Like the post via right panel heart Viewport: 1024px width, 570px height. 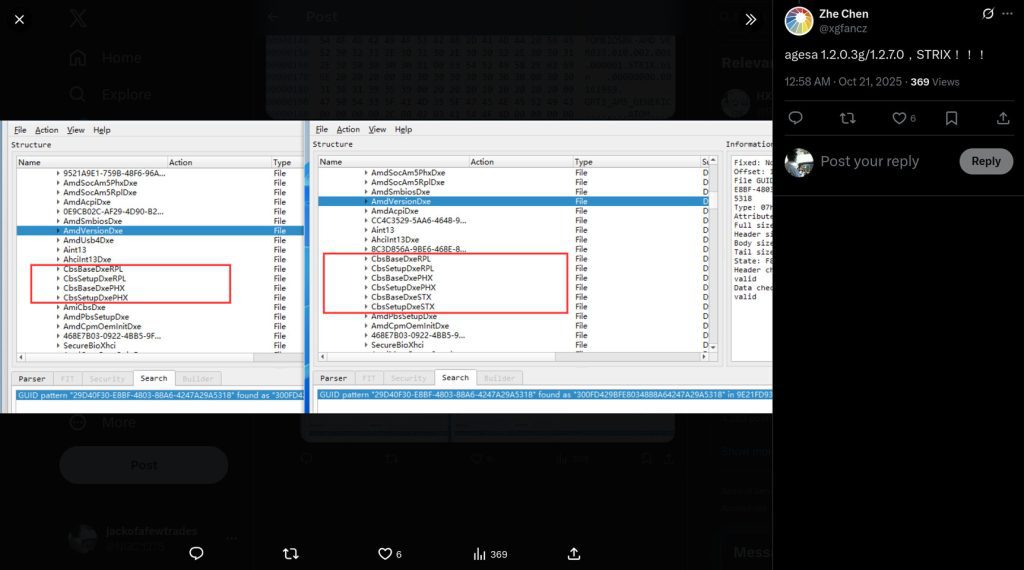click(x=899, y=118)
